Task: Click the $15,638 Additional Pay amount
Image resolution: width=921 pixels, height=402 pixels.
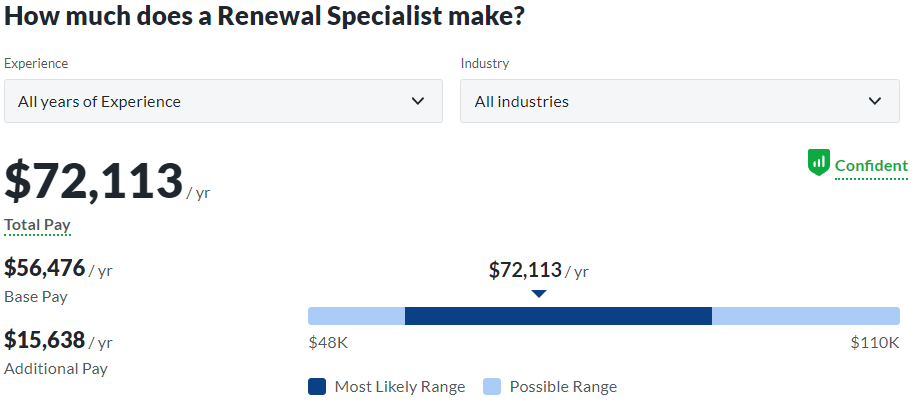Action: (x=45, y=340)
